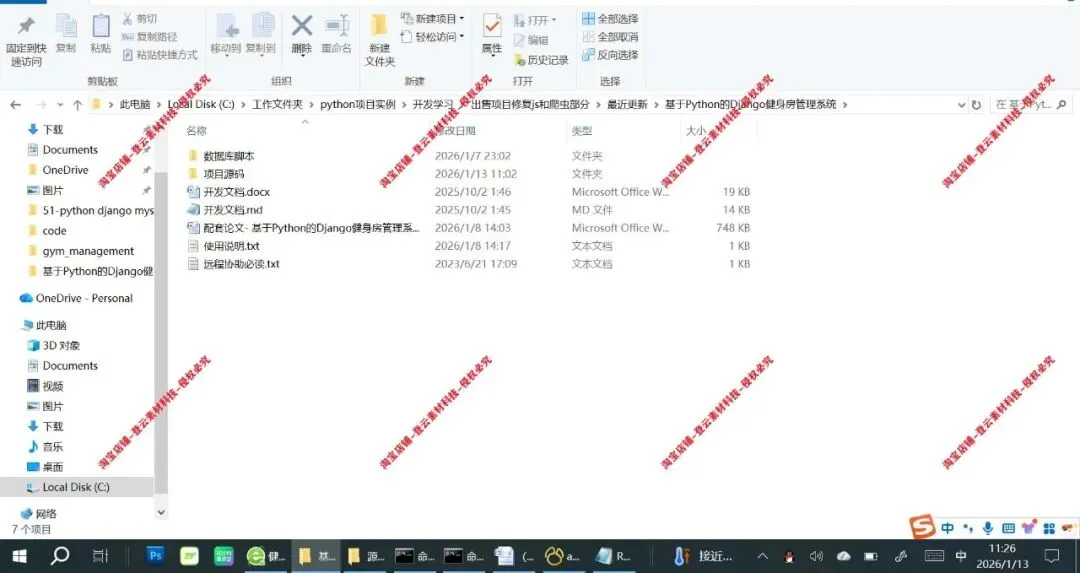Click the 最近更新 breadcrumb

(x=627, y=104)
